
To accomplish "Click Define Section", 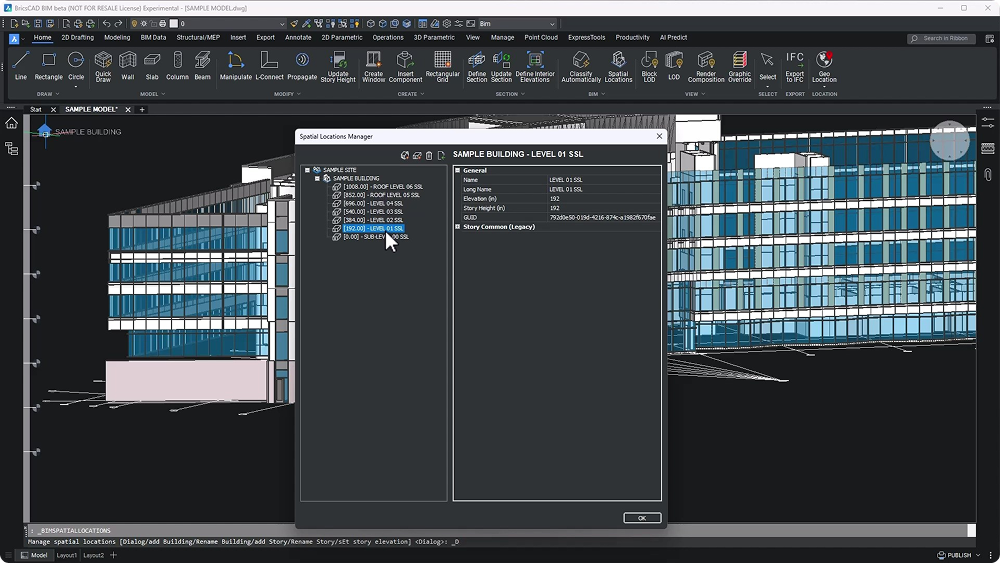I will (476, 67).
